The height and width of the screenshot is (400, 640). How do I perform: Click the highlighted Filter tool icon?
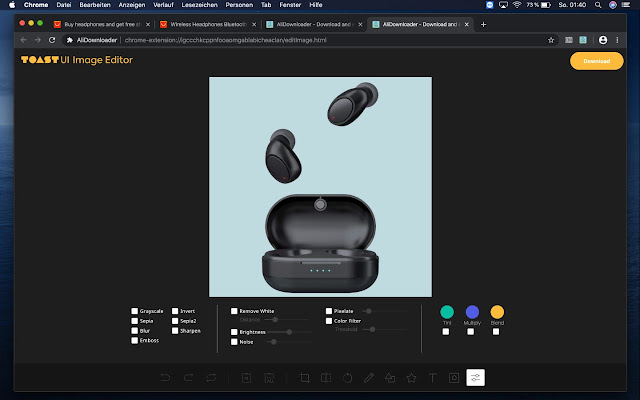click(476, 378)
